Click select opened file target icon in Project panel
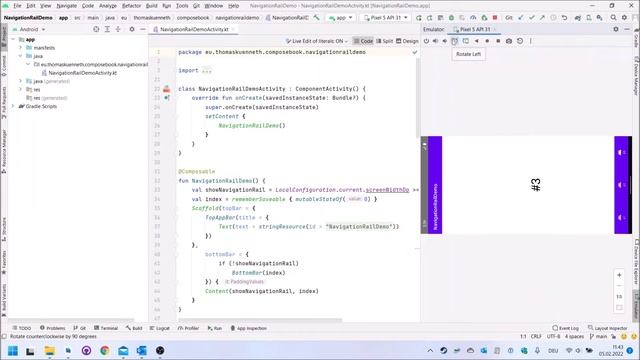The image size is (640, 360). tap(96, 29)
